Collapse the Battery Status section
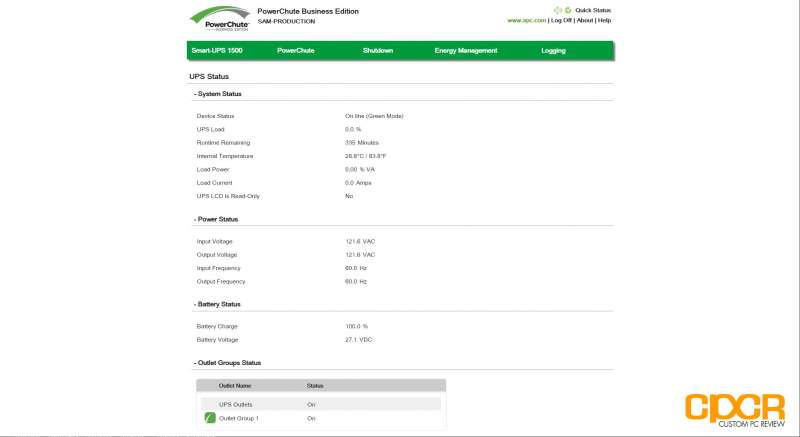800x437 pixels. [x=217, y=304]
